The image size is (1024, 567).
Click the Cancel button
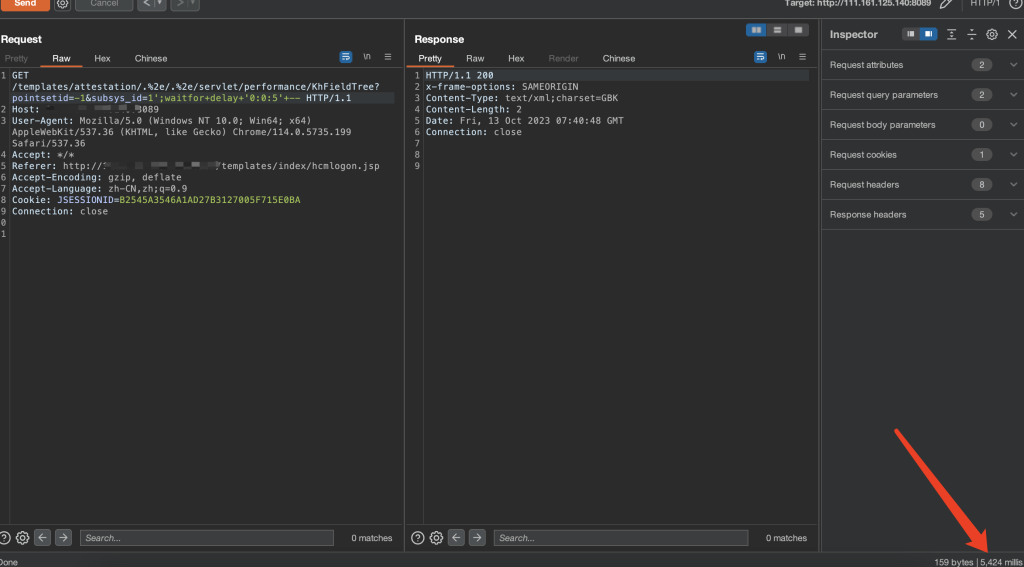tap(104, 4)
